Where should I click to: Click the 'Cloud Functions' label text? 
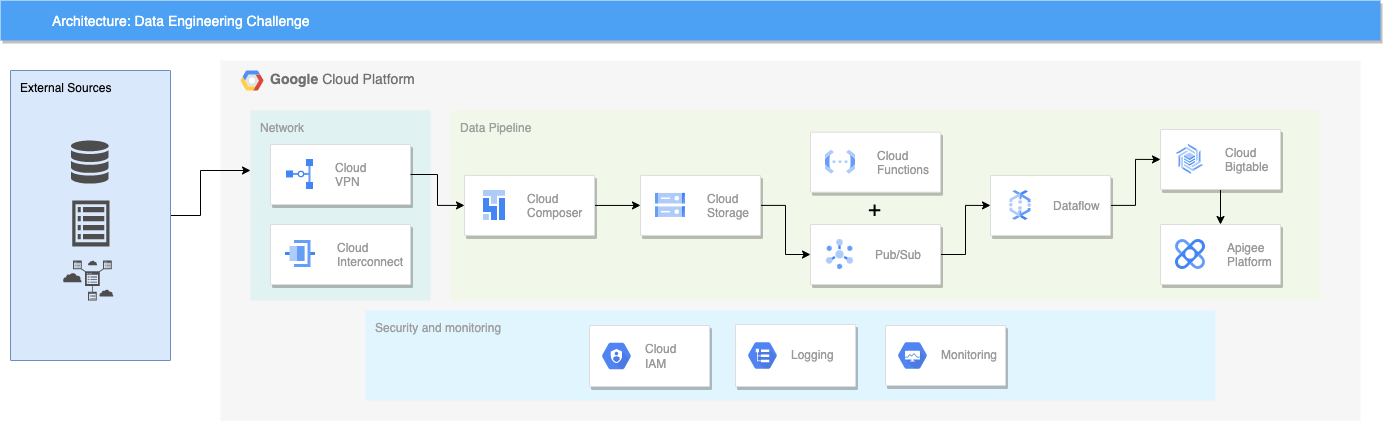[903, 163]
